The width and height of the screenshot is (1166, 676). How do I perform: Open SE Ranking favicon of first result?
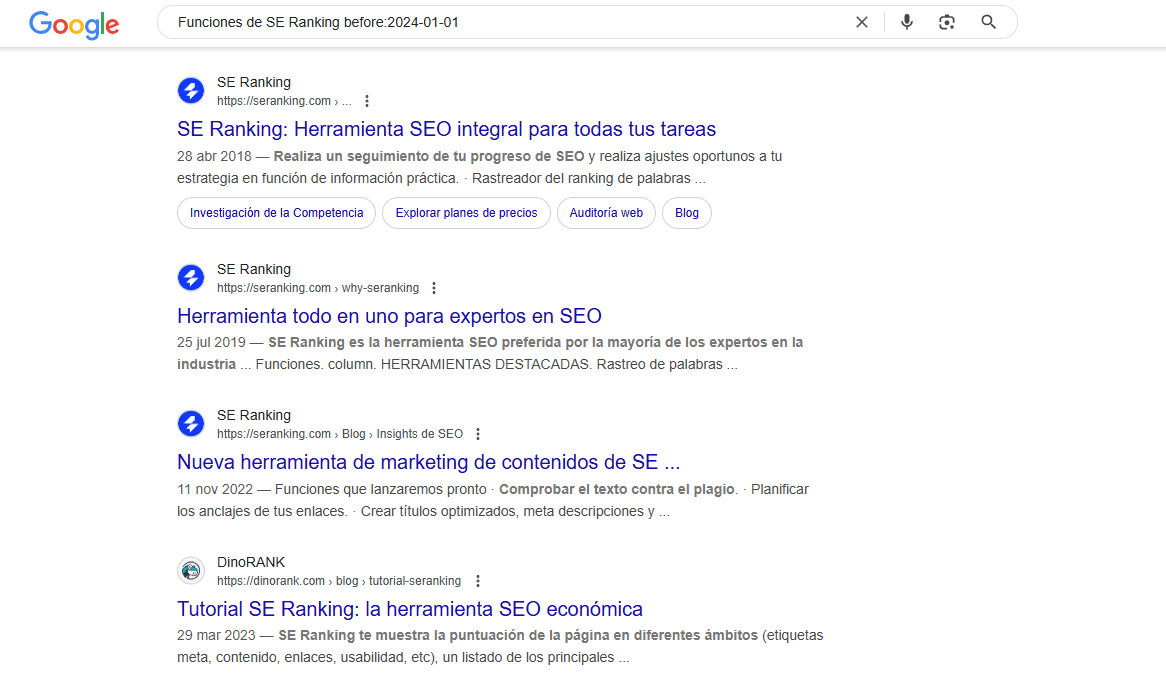191,91
